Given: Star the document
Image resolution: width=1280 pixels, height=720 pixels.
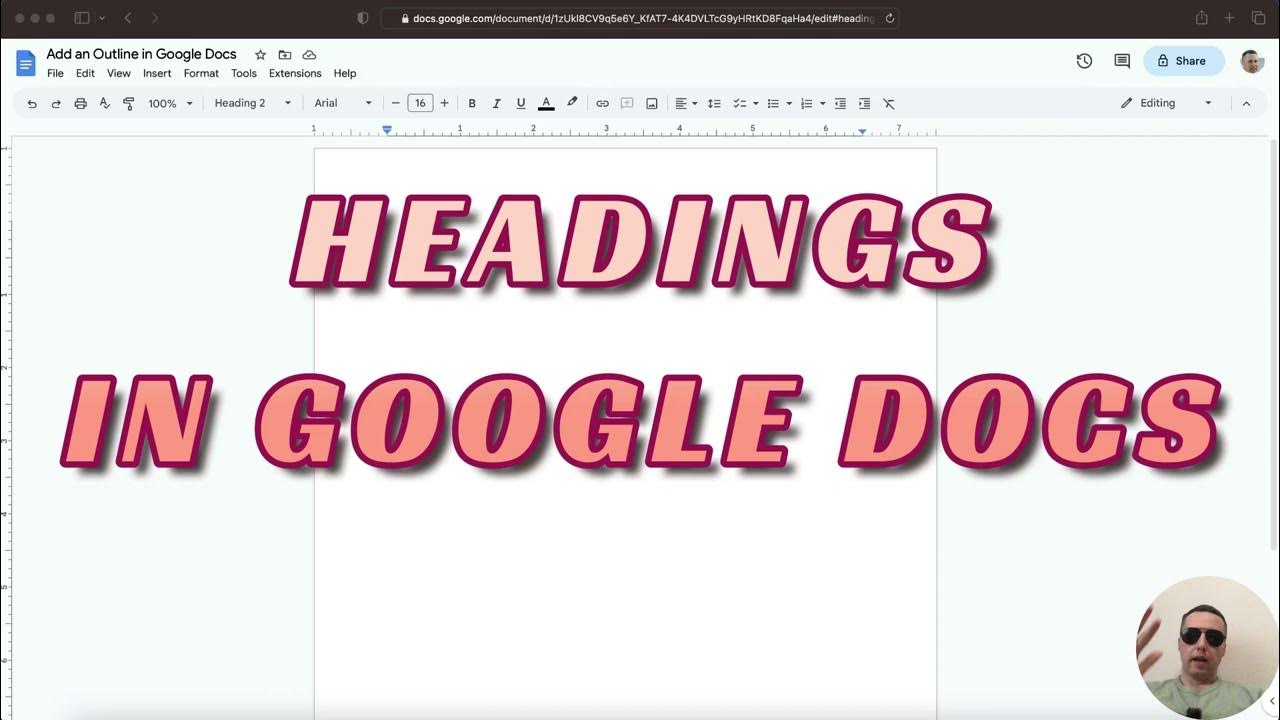Looking at the screenshot, I should [260, 54].
